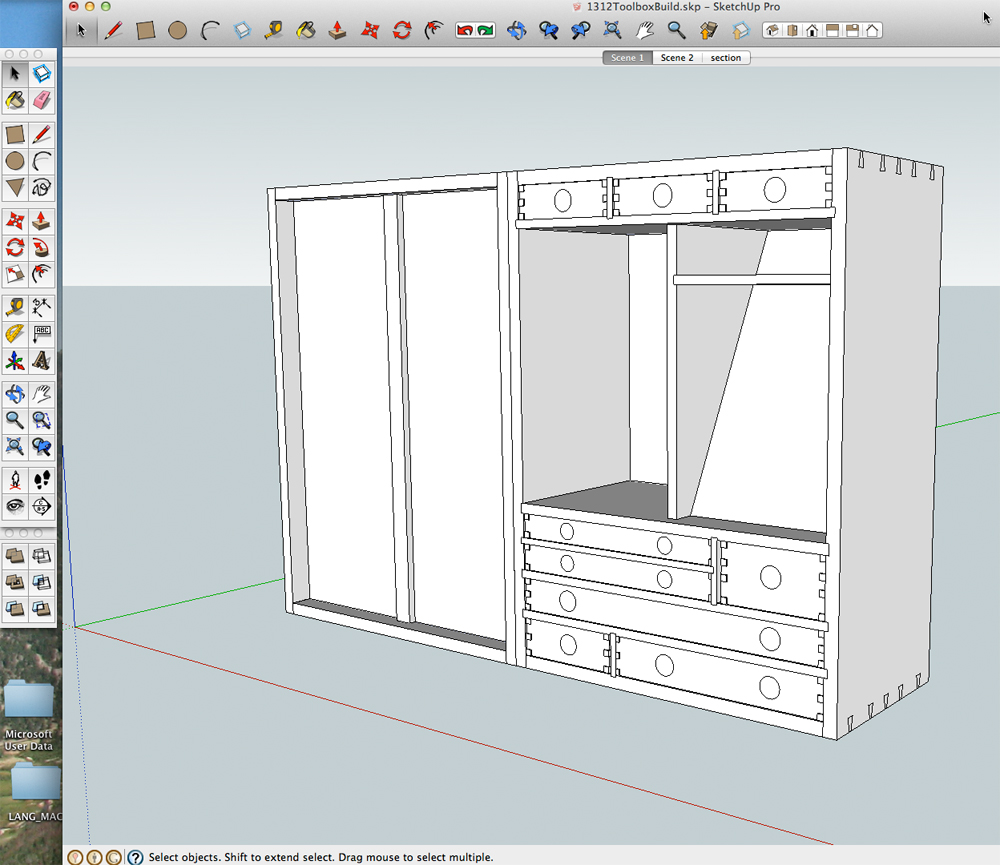Viewport: 1000px width, 865px height.
Task: Open the section scene tab
Action: coord(726,58)
